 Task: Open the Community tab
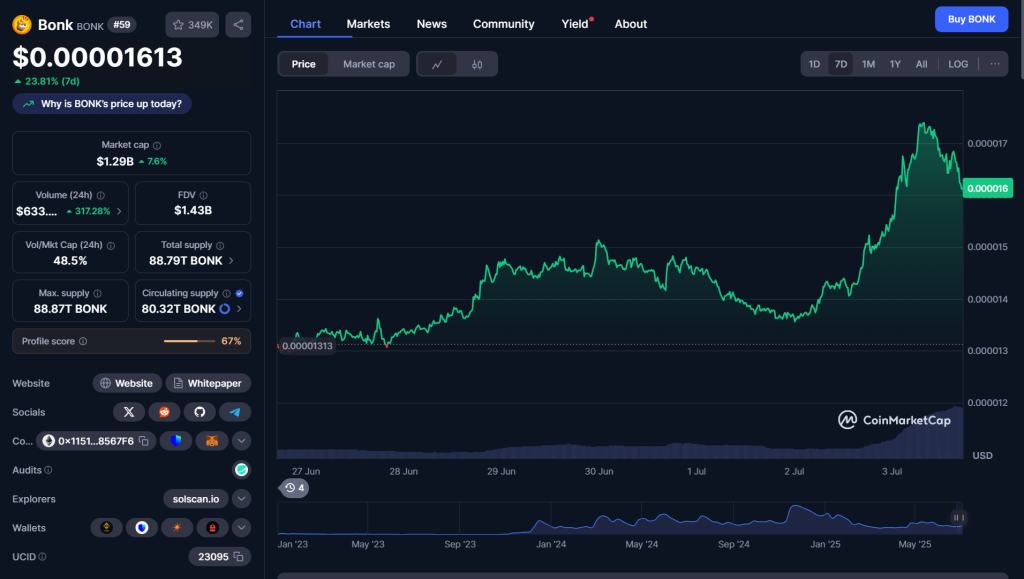[x=504, y=24]
